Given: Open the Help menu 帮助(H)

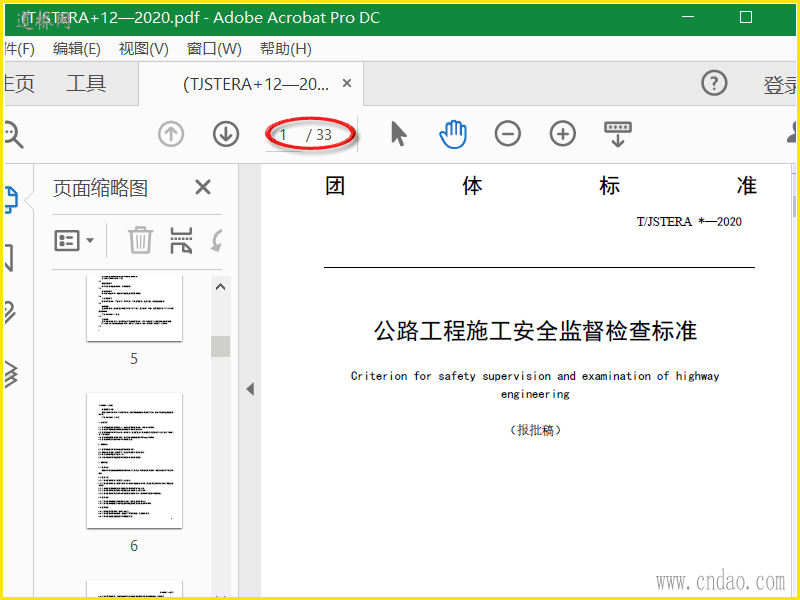Looking at the screenshot, I should click(285, 49).
